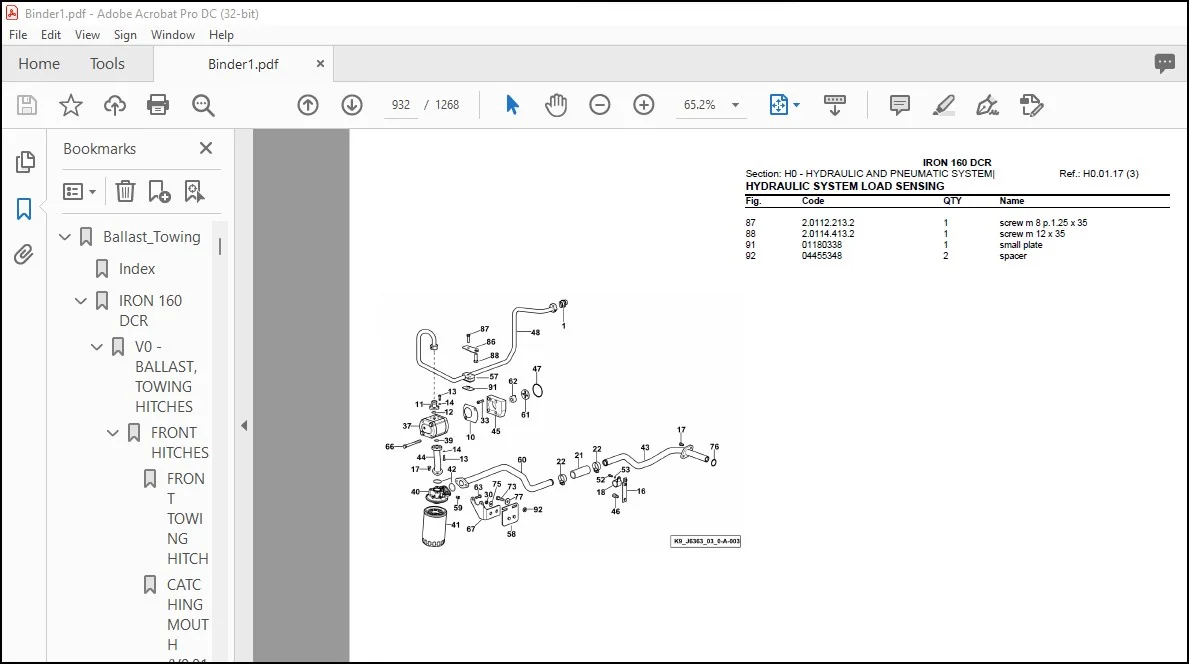Click the Save file icon
This screenshot has height=664, width=1189.
pos(27,105)
